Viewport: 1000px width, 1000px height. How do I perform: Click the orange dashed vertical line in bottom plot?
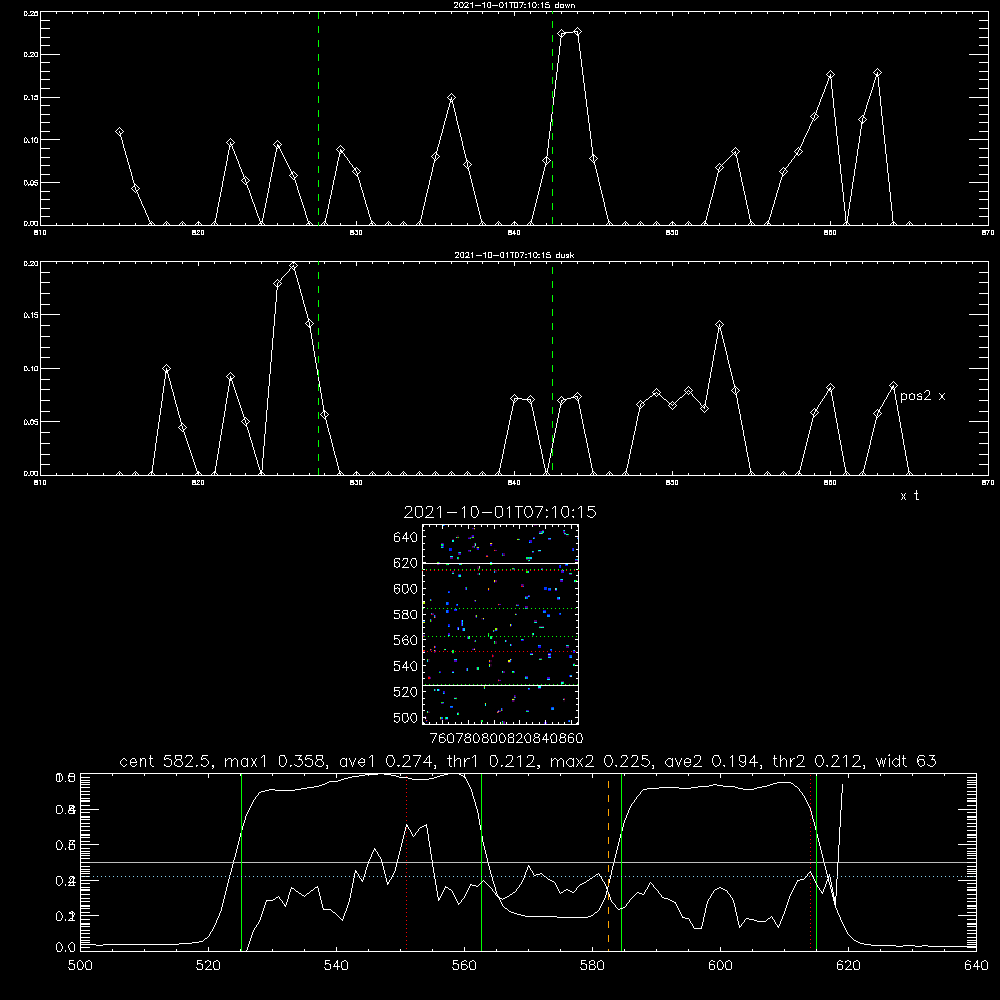(608, 861)
